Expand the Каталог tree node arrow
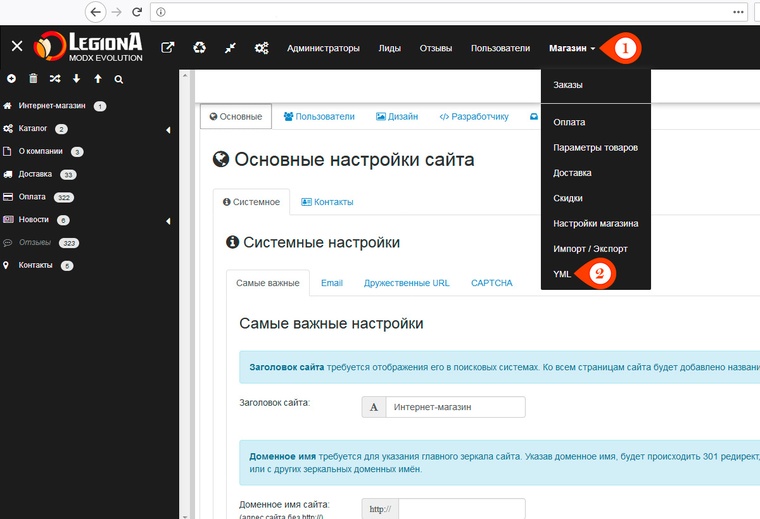The height and width of the screenshot is (519, 760). (x=168, y=130)
